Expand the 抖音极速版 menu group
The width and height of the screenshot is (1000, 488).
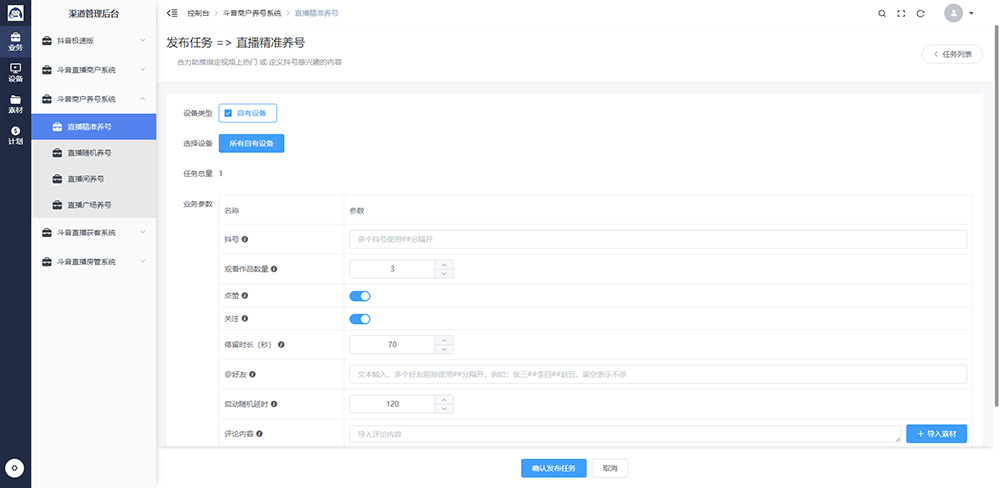click(94, 41)
